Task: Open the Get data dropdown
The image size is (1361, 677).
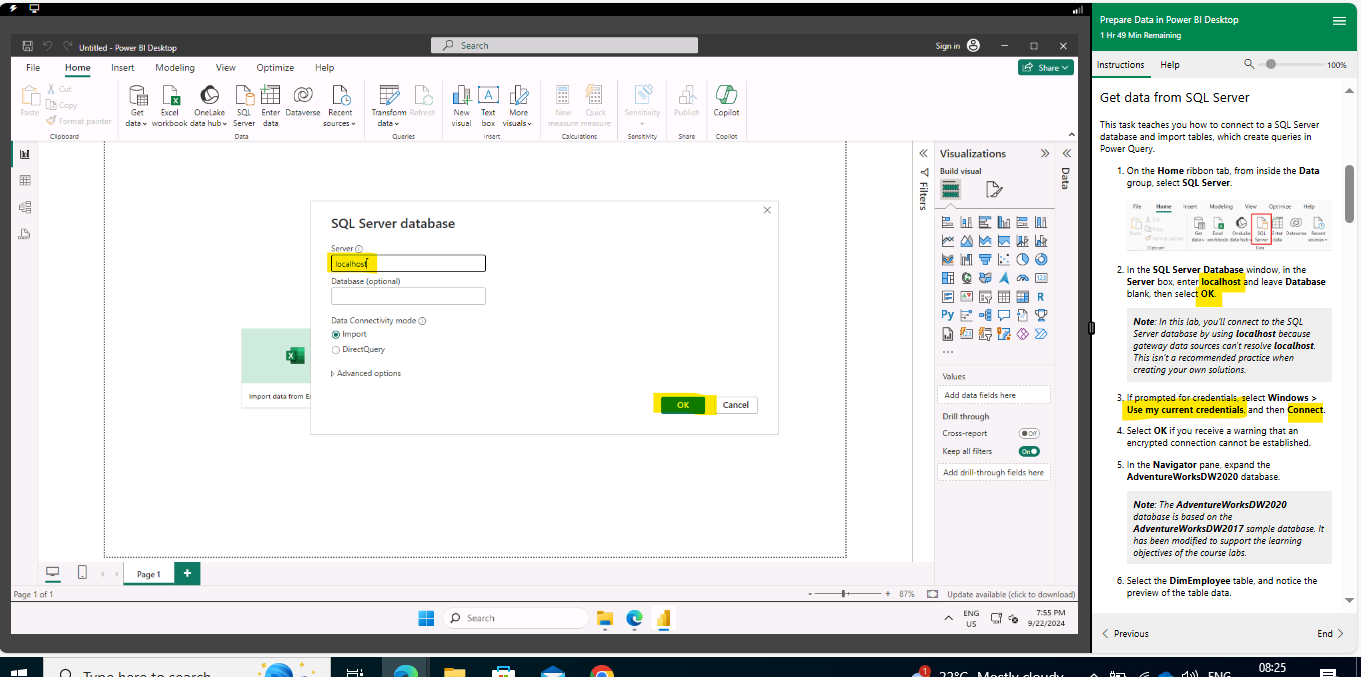Action: (x=137, y=105)
